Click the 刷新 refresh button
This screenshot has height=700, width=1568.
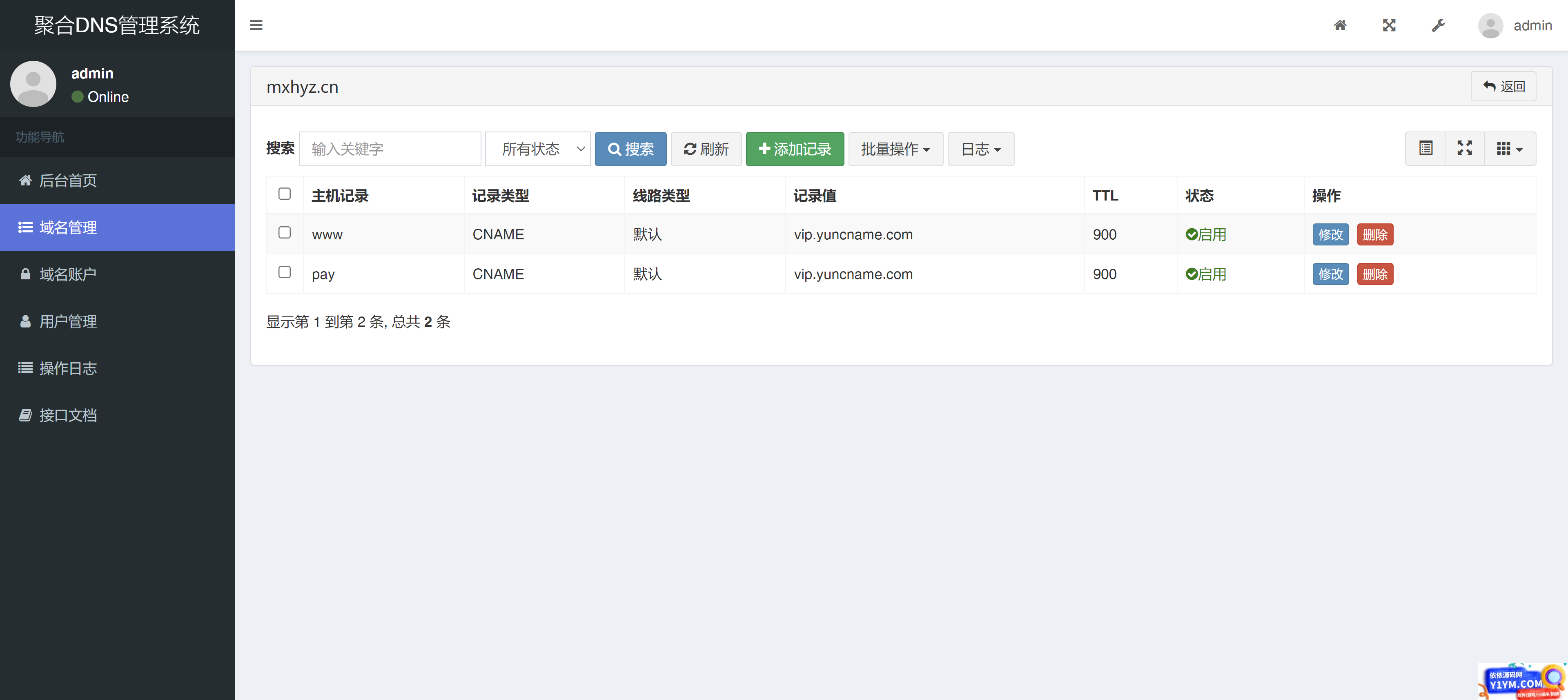(706, 149)
